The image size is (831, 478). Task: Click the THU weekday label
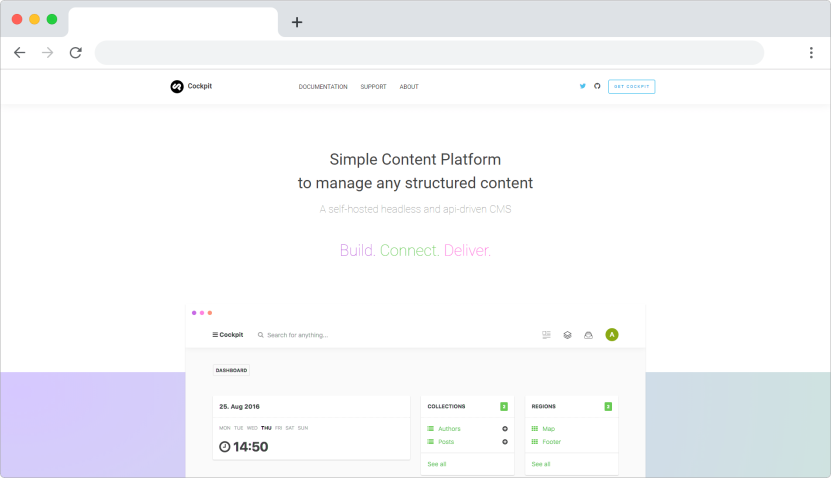[x=266, y=428]
